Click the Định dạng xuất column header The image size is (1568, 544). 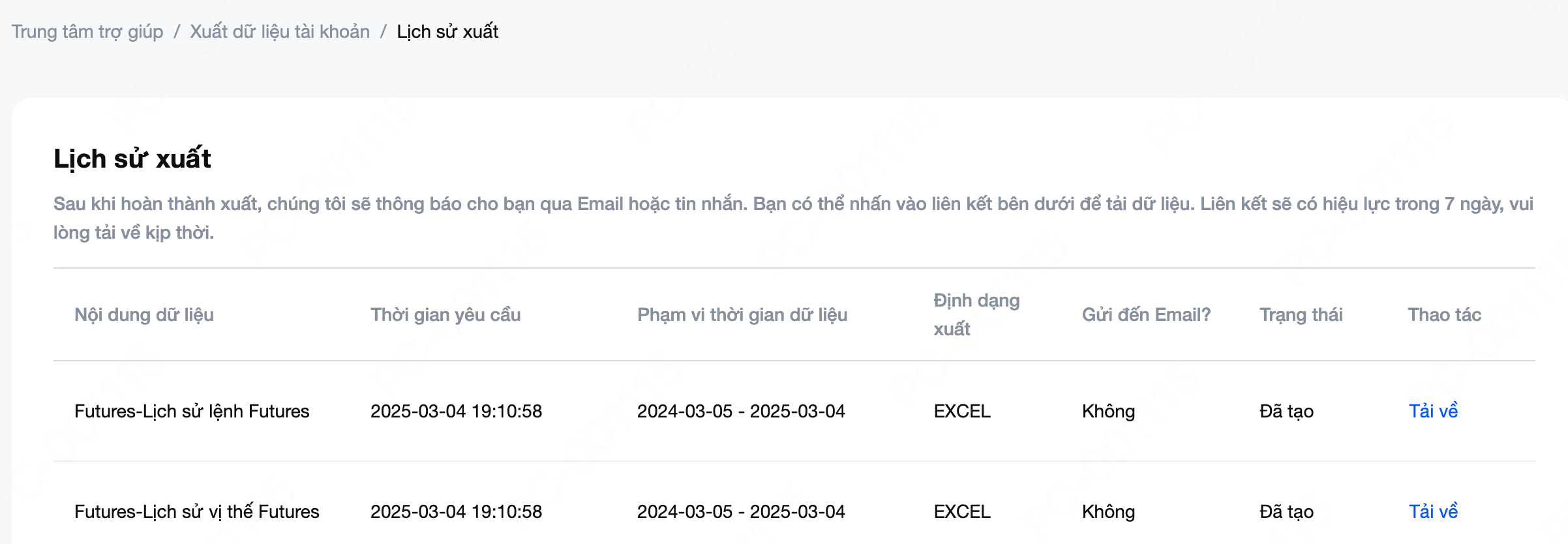[976, 314]
